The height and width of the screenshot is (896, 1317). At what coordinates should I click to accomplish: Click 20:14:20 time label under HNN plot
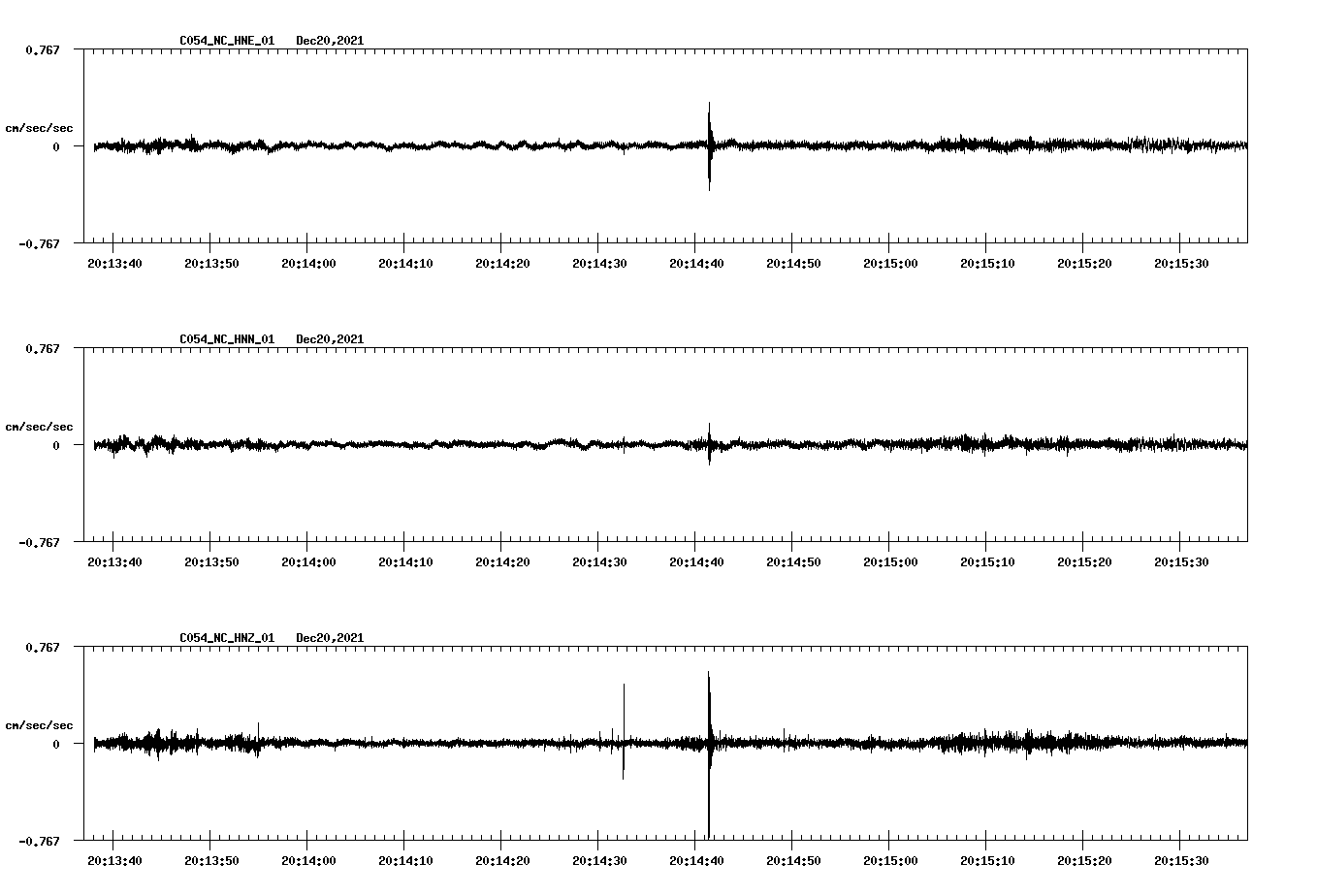(502, 561)
